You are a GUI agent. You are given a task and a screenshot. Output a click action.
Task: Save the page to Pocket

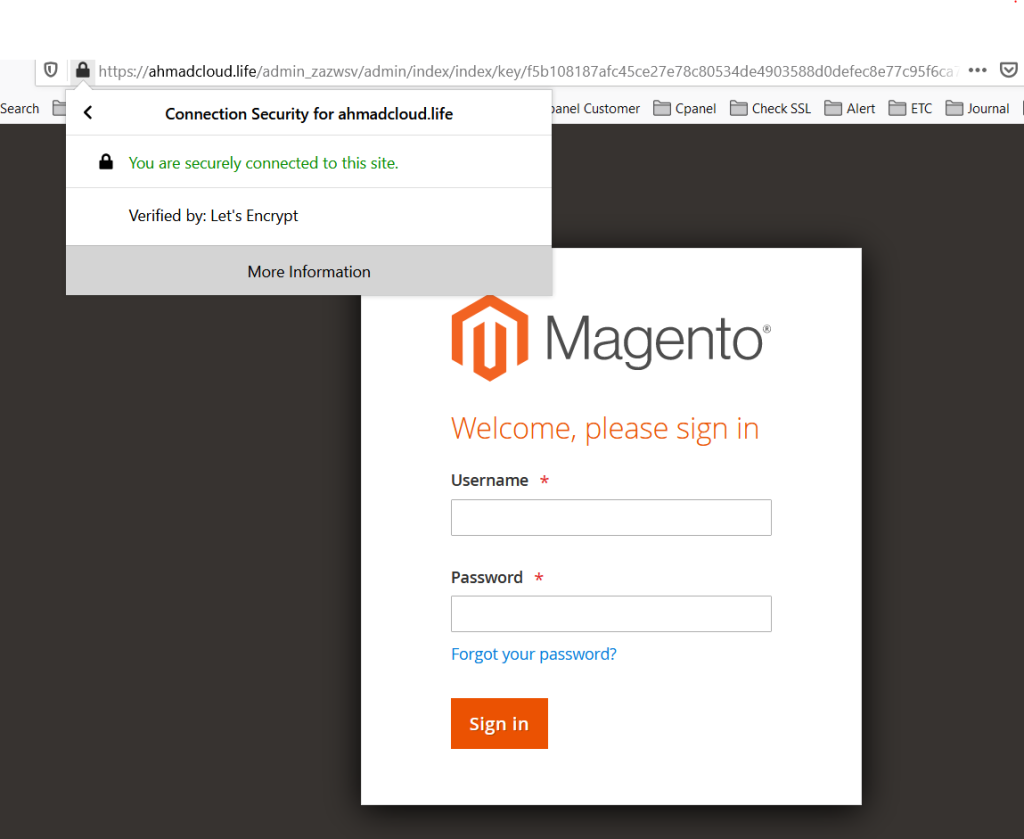click(1009, 70)
